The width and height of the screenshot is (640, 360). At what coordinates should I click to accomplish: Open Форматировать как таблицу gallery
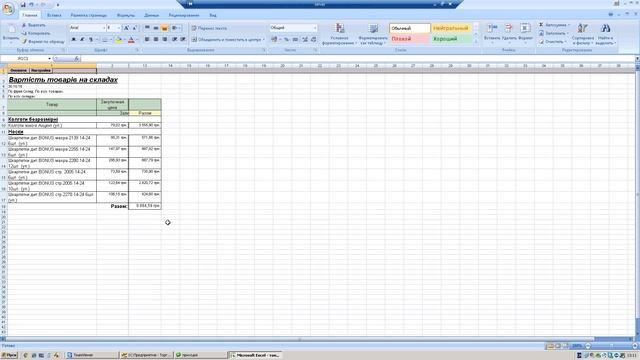click(x=373, y=34)
